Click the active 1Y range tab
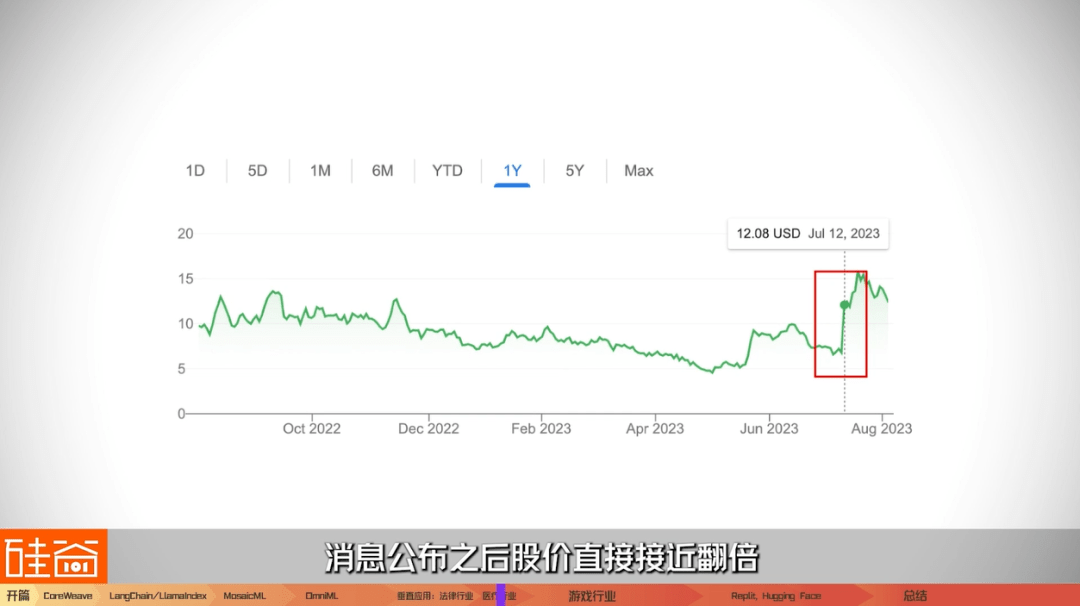 (x=512, y=171)
